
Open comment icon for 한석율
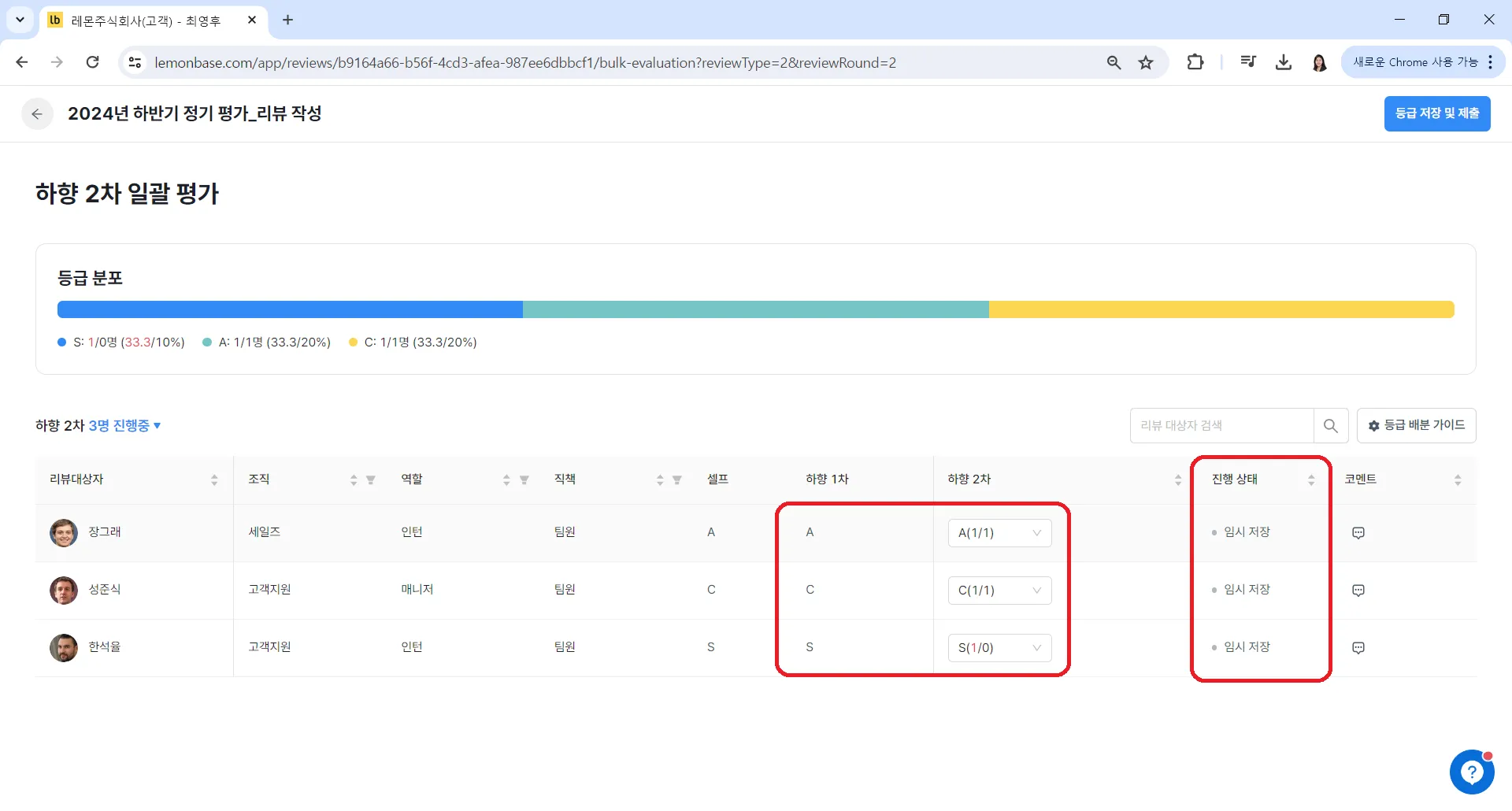coord(1358,648)
